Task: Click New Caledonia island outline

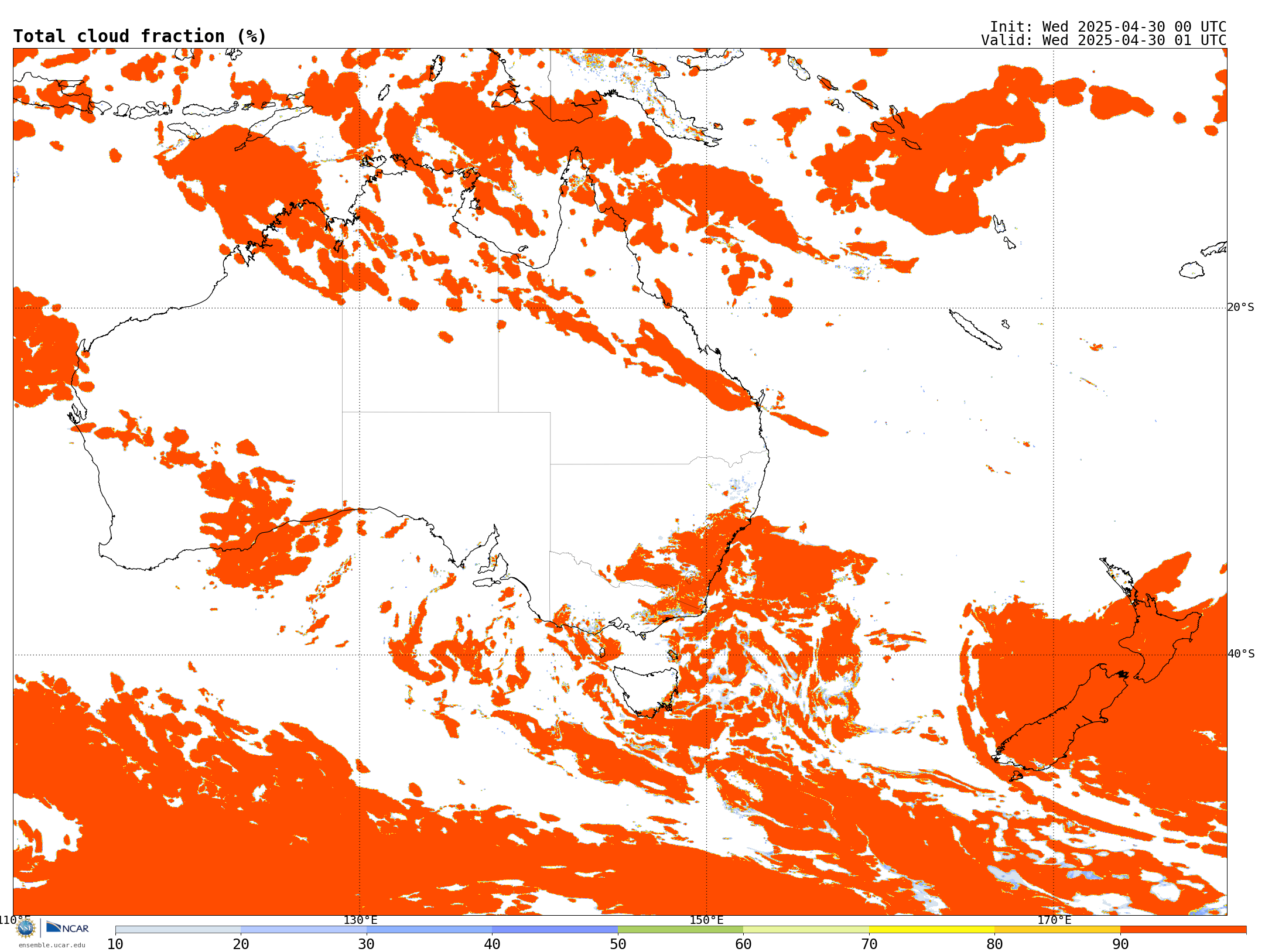Action: tap(975, 330)
